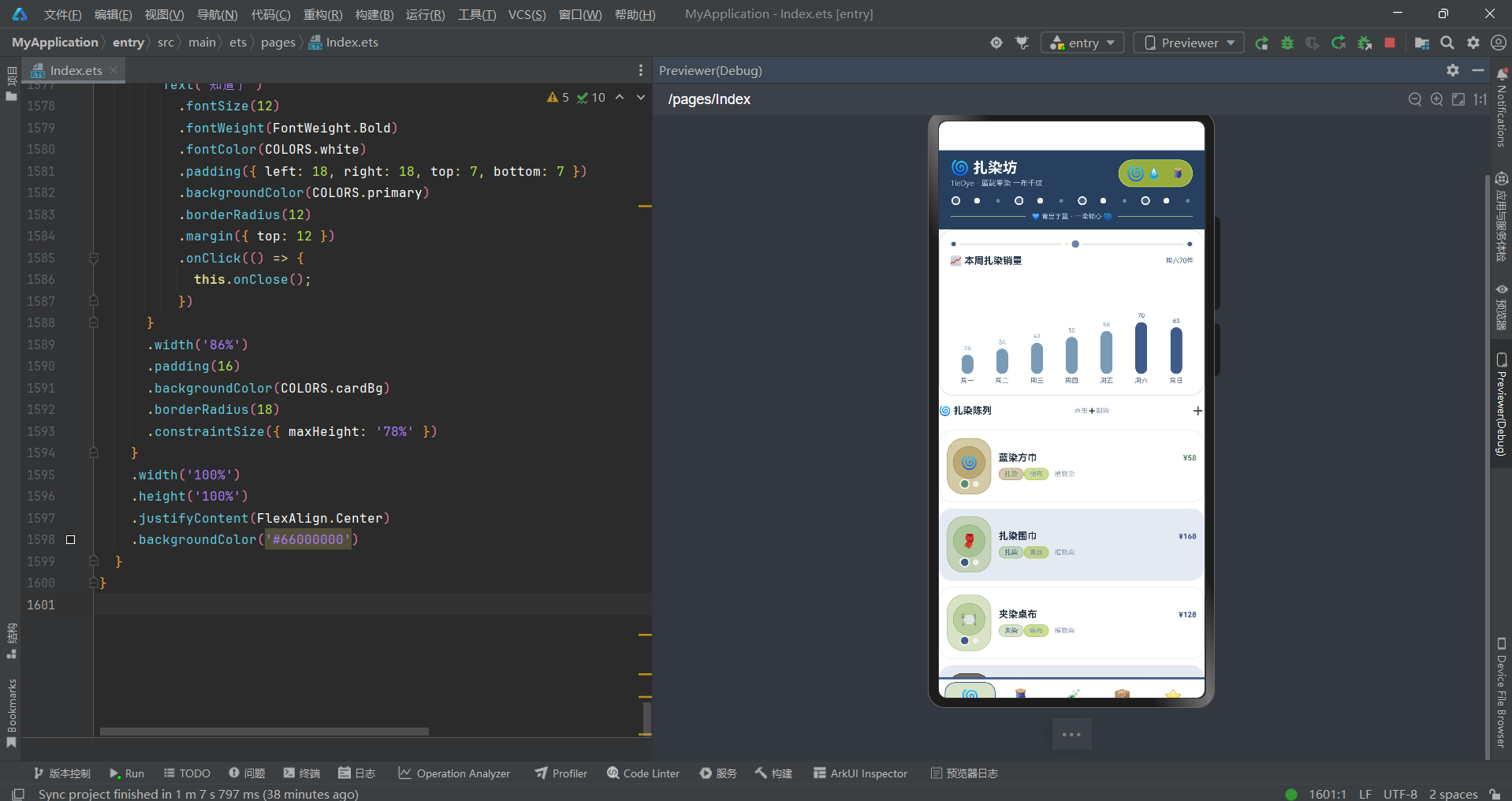Click MyApplication breadcrumb
1512x801 pixels.
(x=54, y=43)
